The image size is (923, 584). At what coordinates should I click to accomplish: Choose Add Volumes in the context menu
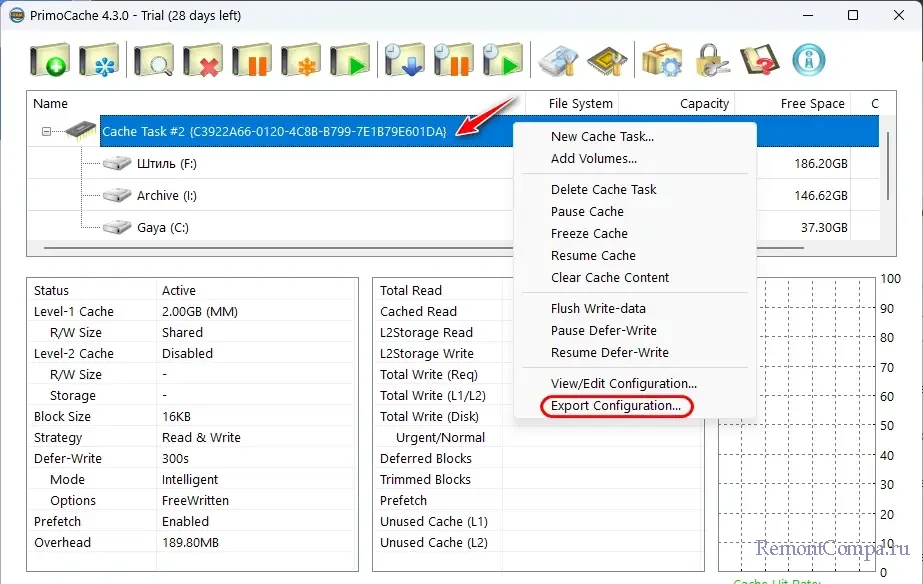pyautogui.click(x=593, y=159)
